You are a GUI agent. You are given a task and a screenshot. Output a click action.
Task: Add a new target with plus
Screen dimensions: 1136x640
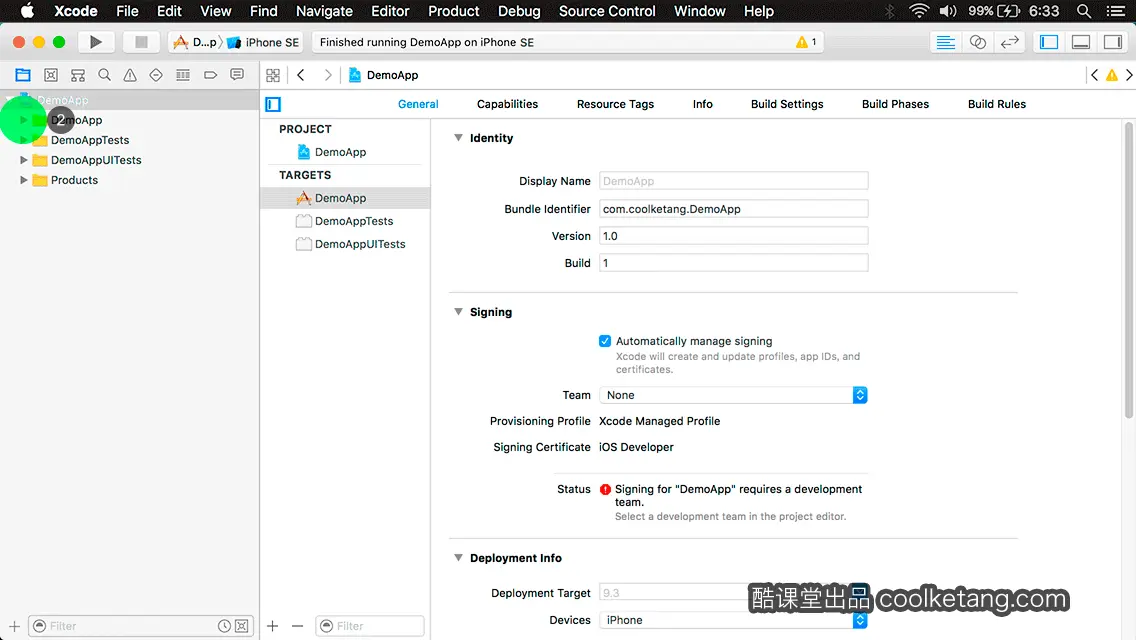coord(272,626)
